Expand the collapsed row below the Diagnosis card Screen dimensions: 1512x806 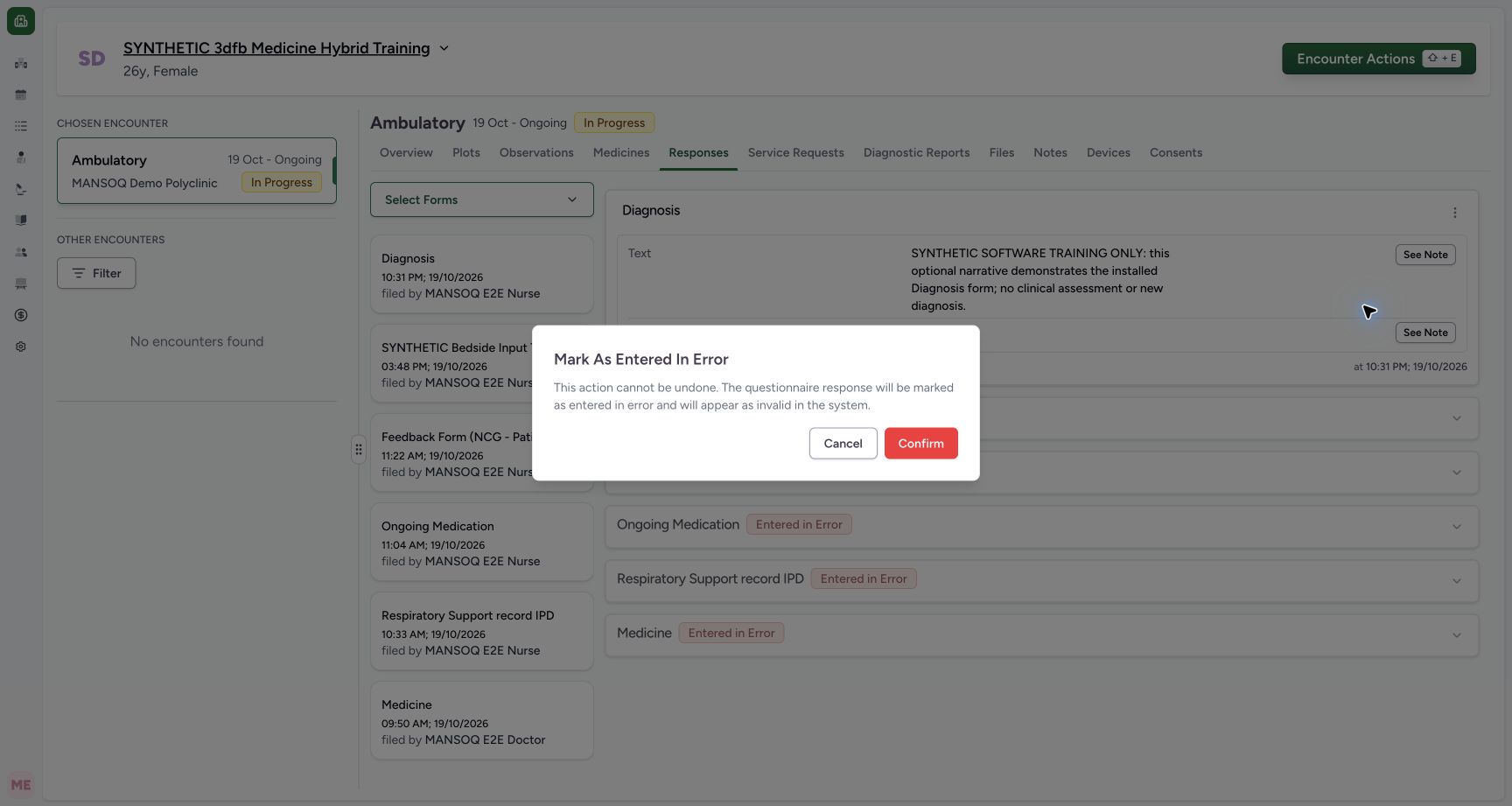click(1041, 418)
